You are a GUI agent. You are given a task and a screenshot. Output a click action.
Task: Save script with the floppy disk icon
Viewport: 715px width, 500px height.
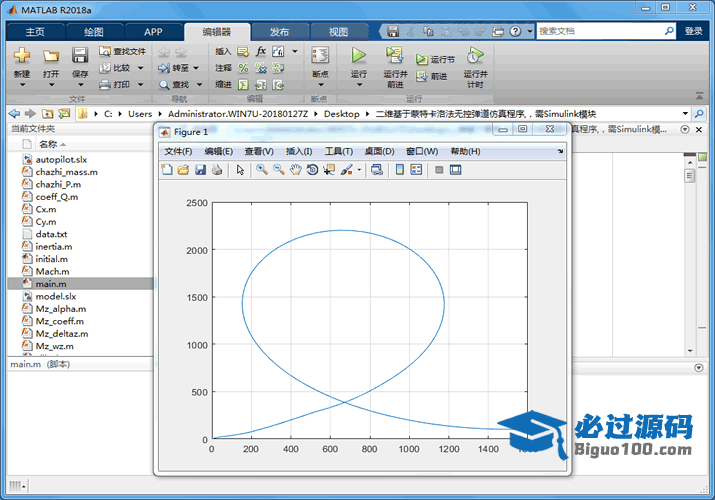(x=80, y=56)
